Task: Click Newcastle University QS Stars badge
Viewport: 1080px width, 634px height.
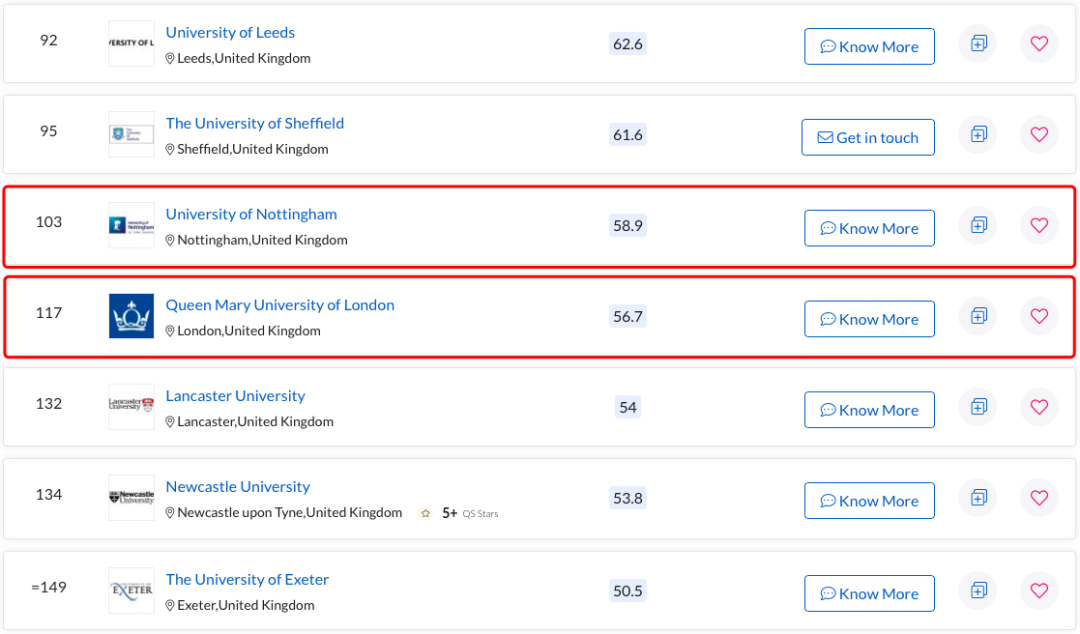Action: pos(458,513)
